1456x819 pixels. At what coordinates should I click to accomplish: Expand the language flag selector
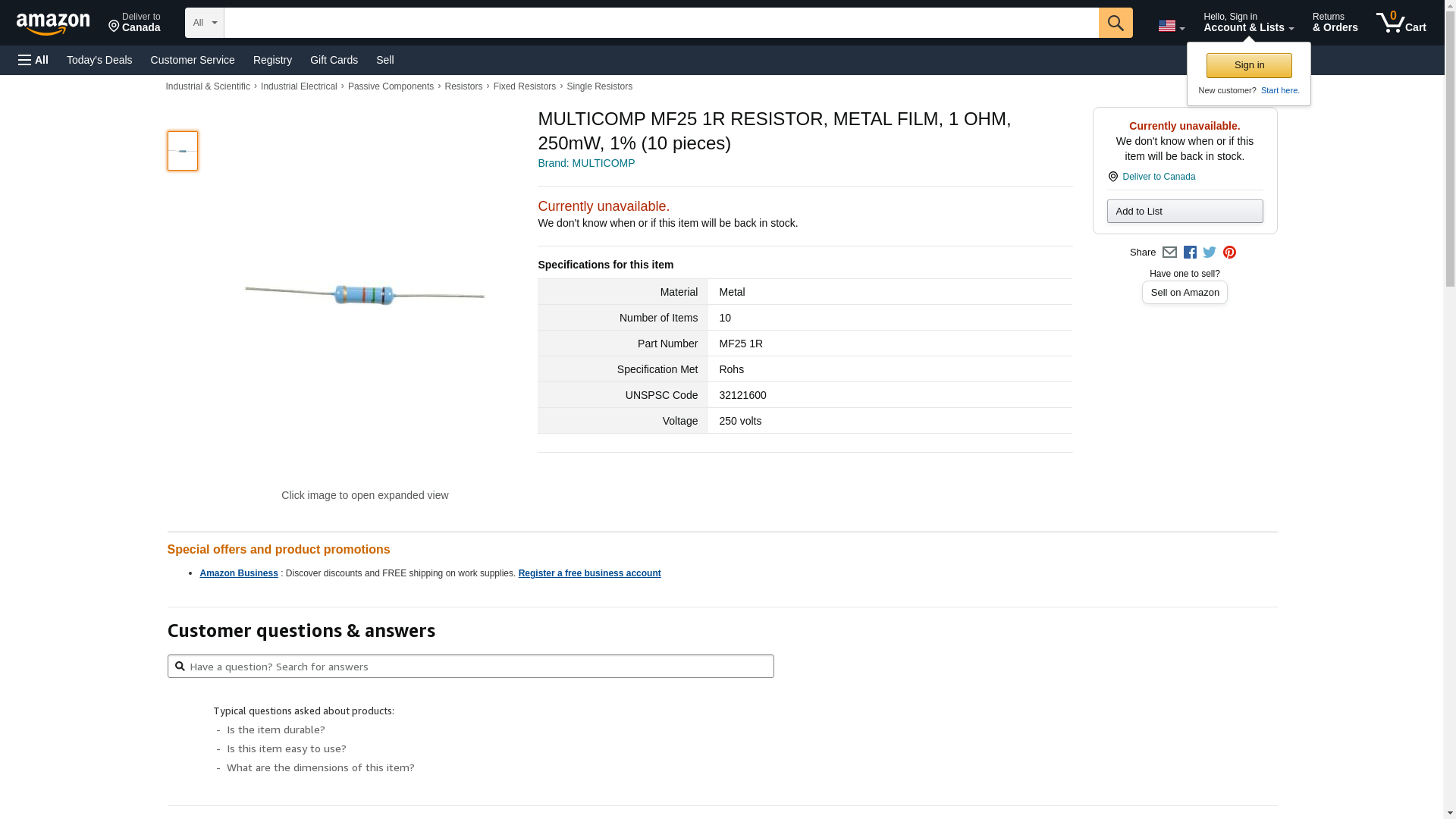click(1171, 26)
